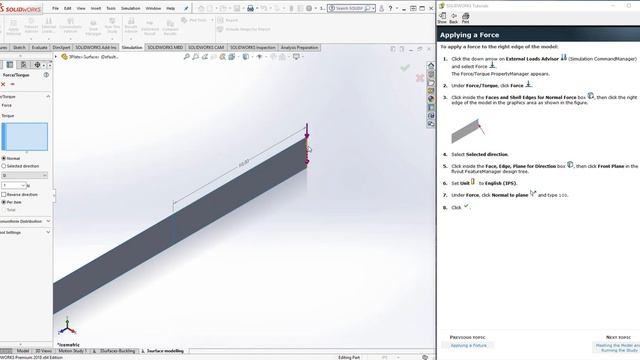Viewport: 640px width, 360px height.
Task: Click the red X cancel in Force/Torque panel
Action: point(3,84)
